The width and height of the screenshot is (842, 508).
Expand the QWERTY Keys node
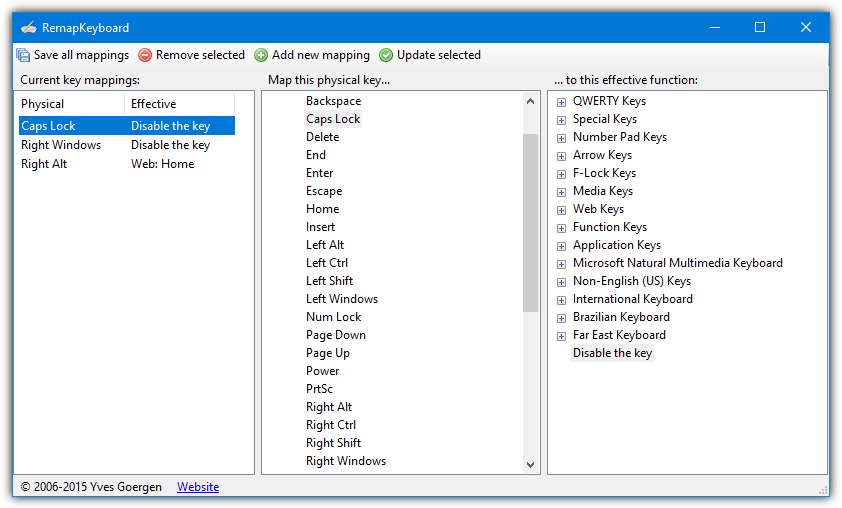561,102
